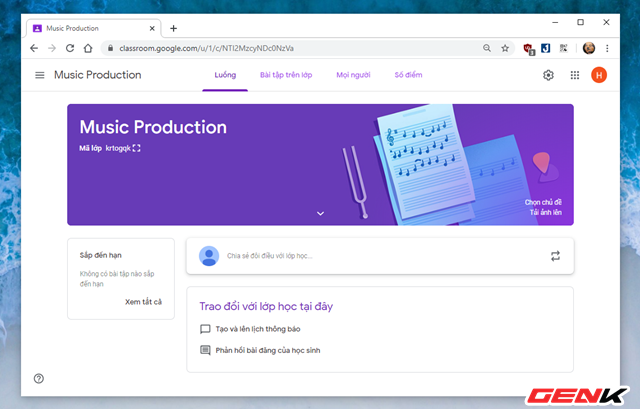Bookmark this page with the star
Viewport: 640px width, 409px height.
coord(505,48)
